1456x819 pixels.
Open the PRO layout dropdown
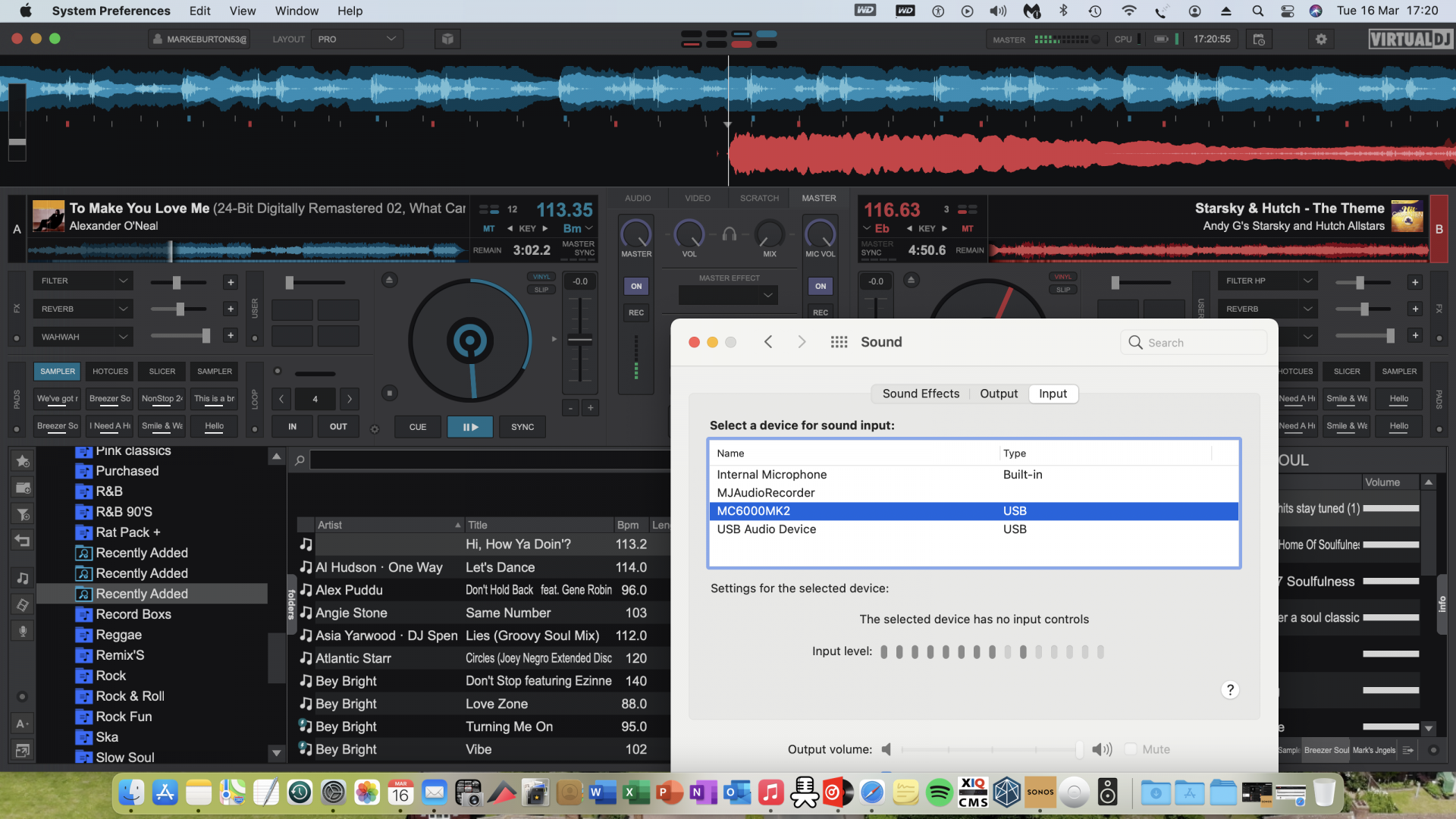click(x=356, y=39)
